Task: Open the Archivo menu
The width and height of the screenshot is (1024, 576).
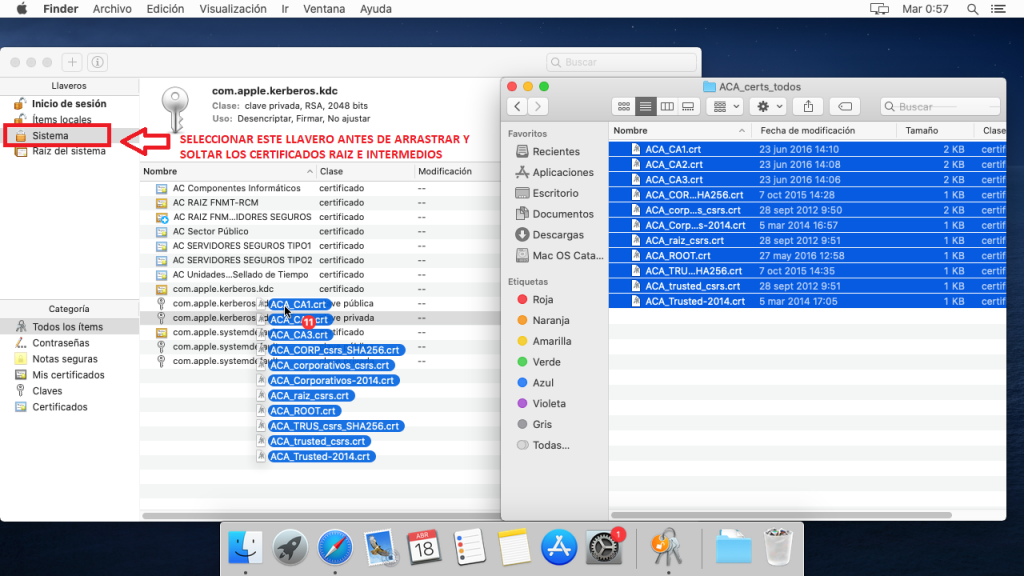Action: [x=112, y=9]
